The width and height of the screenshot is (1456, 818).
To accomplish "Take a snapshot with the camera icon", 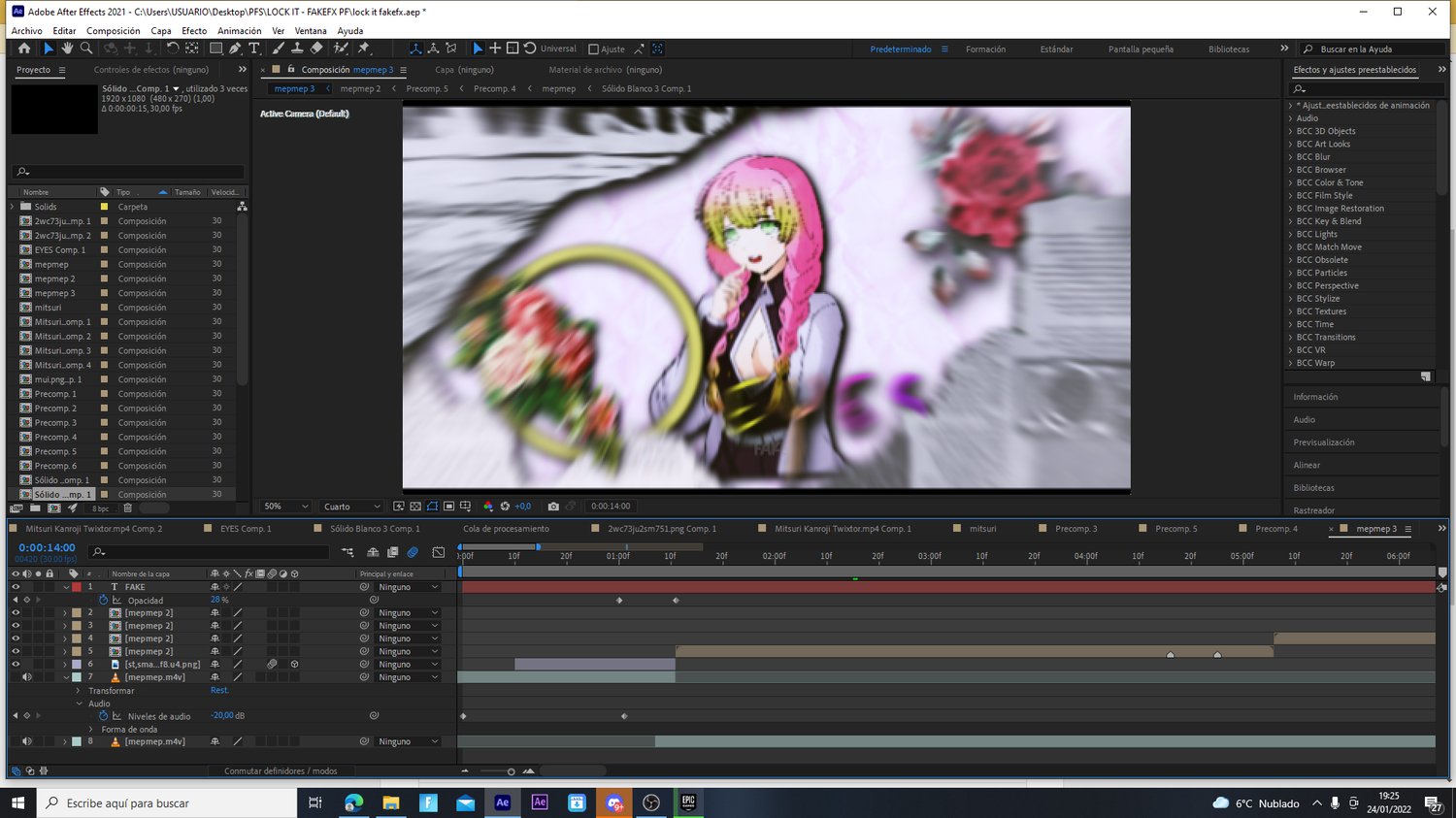I will click(x=553, y=507).
